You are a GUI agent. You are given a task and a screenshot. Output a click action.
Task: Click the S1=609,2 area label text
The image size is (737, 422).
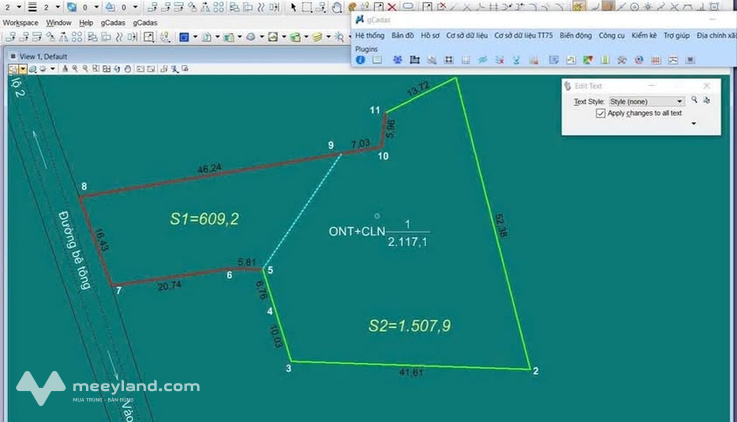204,219
